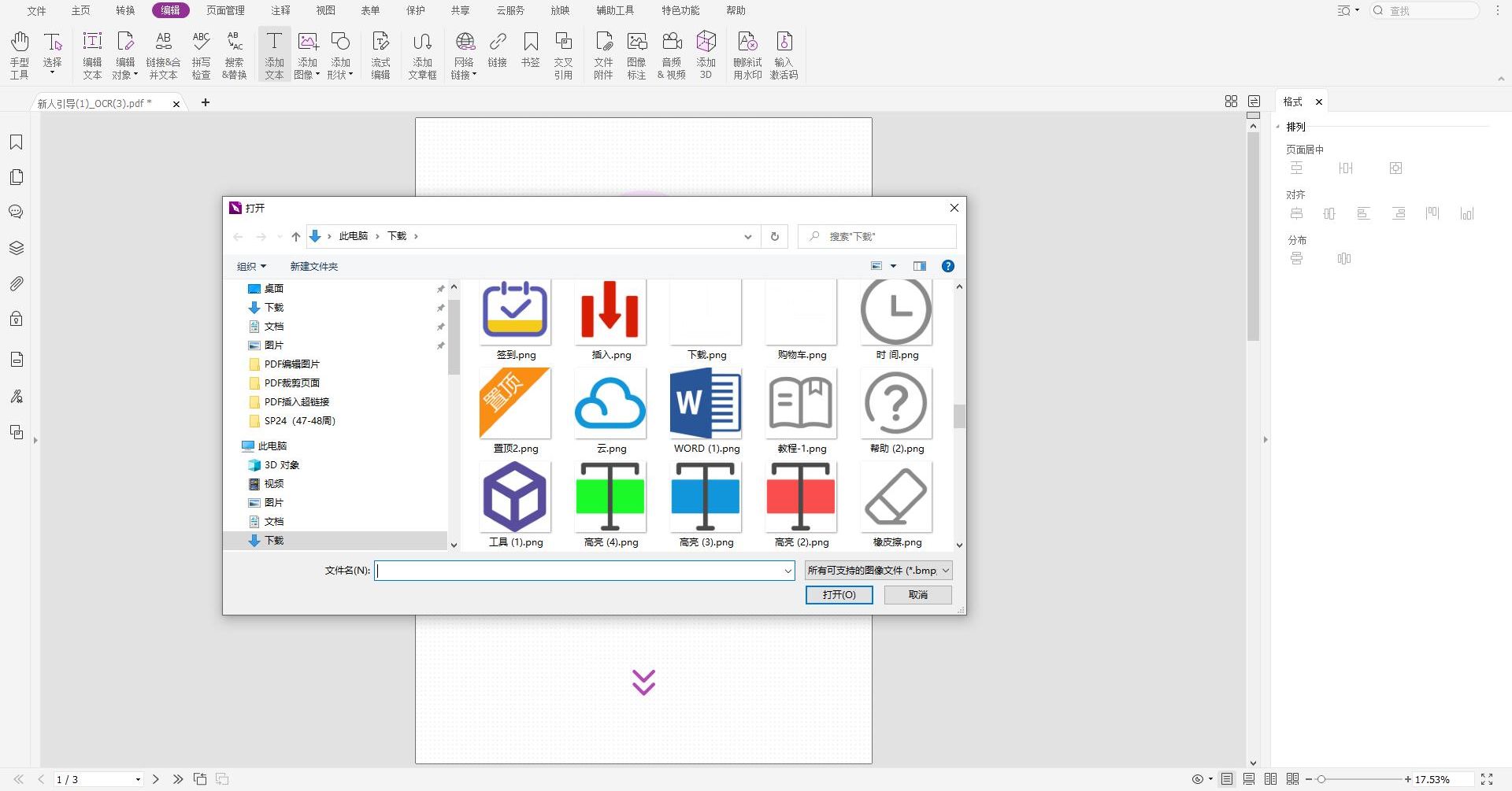The width and height of the screenshot is (1512, 791).
Task: Click the Add Text tool
Action: click(274, 54)
